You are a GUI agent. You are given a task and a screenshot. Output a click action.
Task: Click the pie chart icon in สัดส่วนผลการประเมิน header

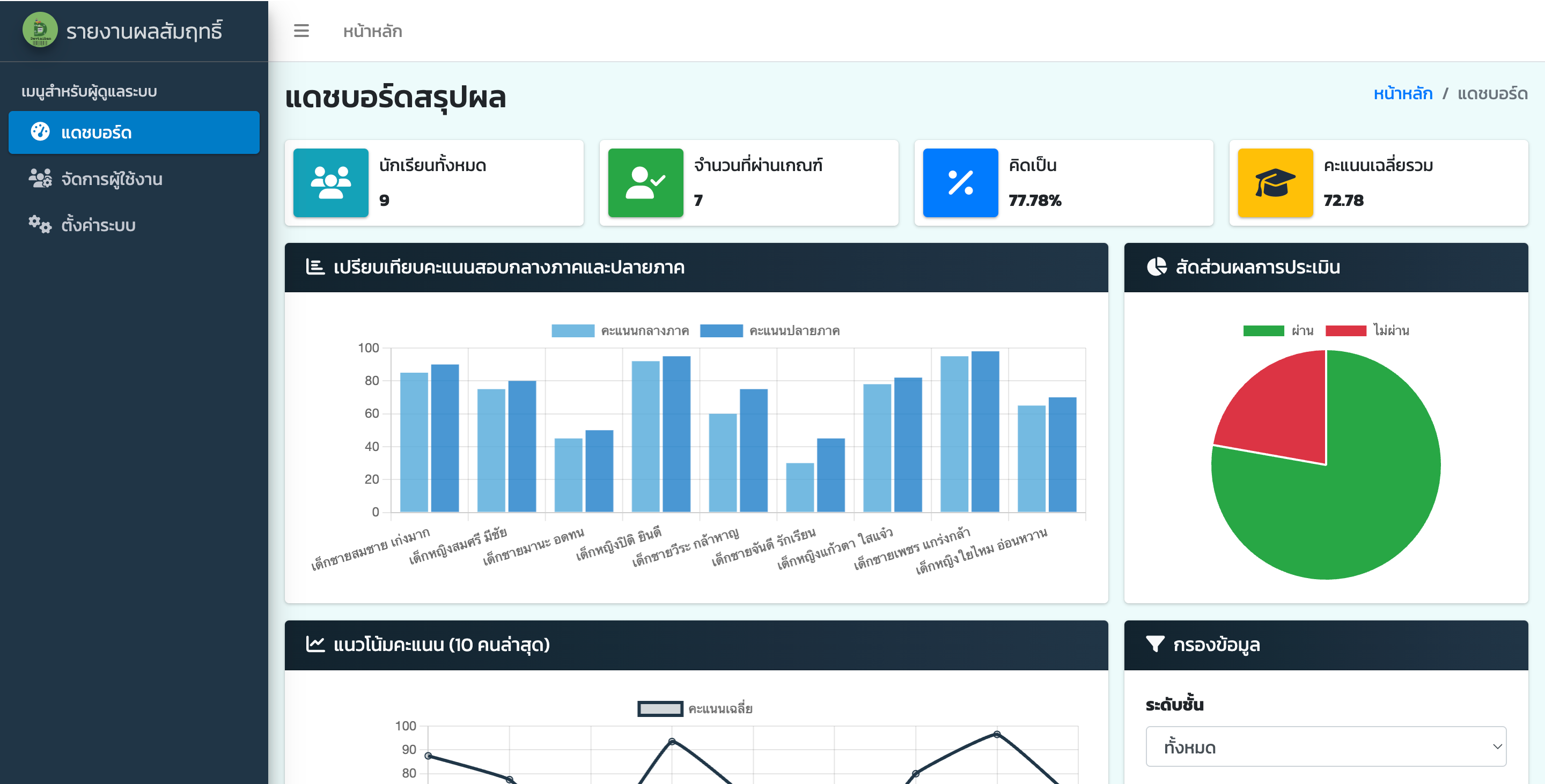(x=1157, y=268)
